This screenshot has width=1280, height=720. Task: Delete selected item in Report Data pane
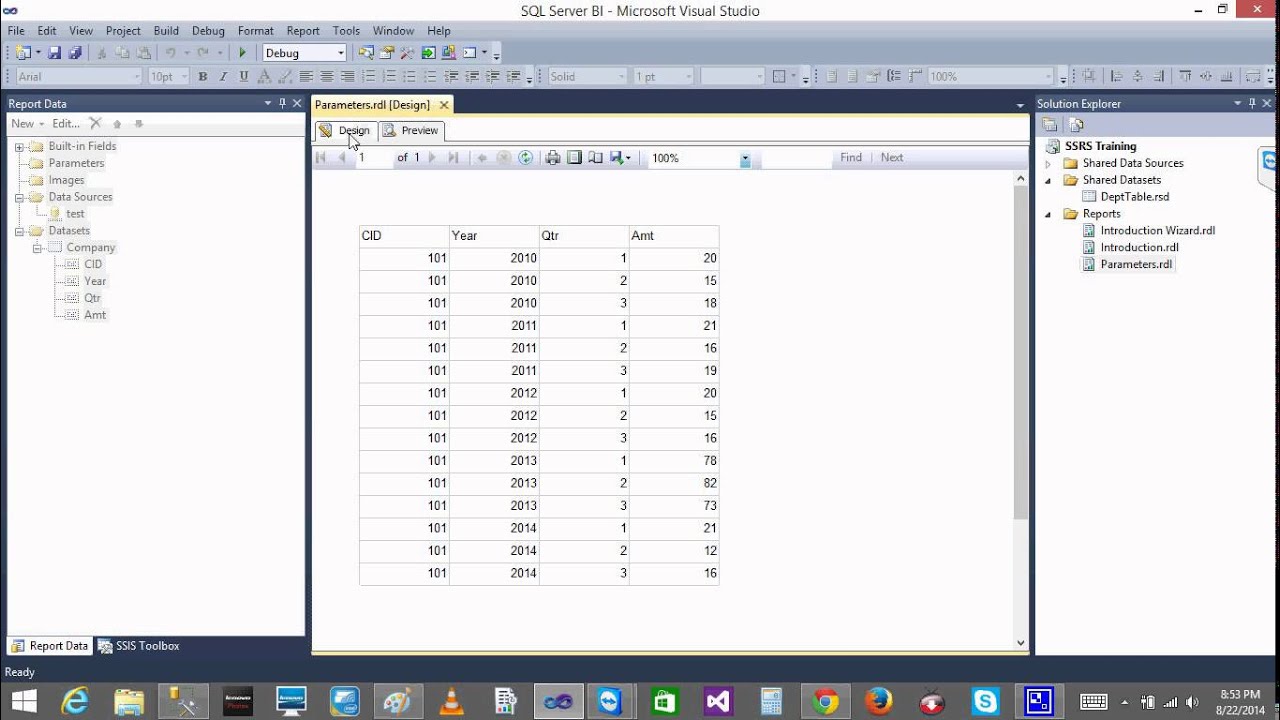[x=95, y=123]
